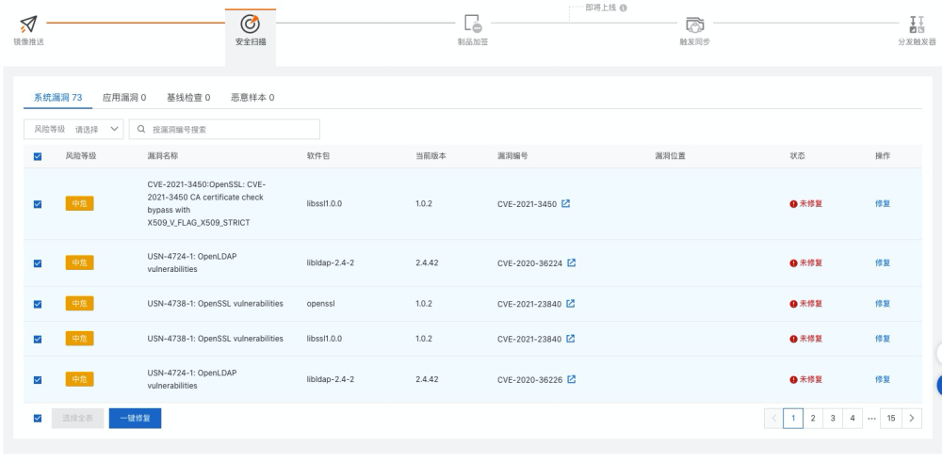Toggle the footer checkbox beside 选择全表
Image resolution: width=943 pixels, height=462 pixels.
pyautogui.click(x=38, y=418)
